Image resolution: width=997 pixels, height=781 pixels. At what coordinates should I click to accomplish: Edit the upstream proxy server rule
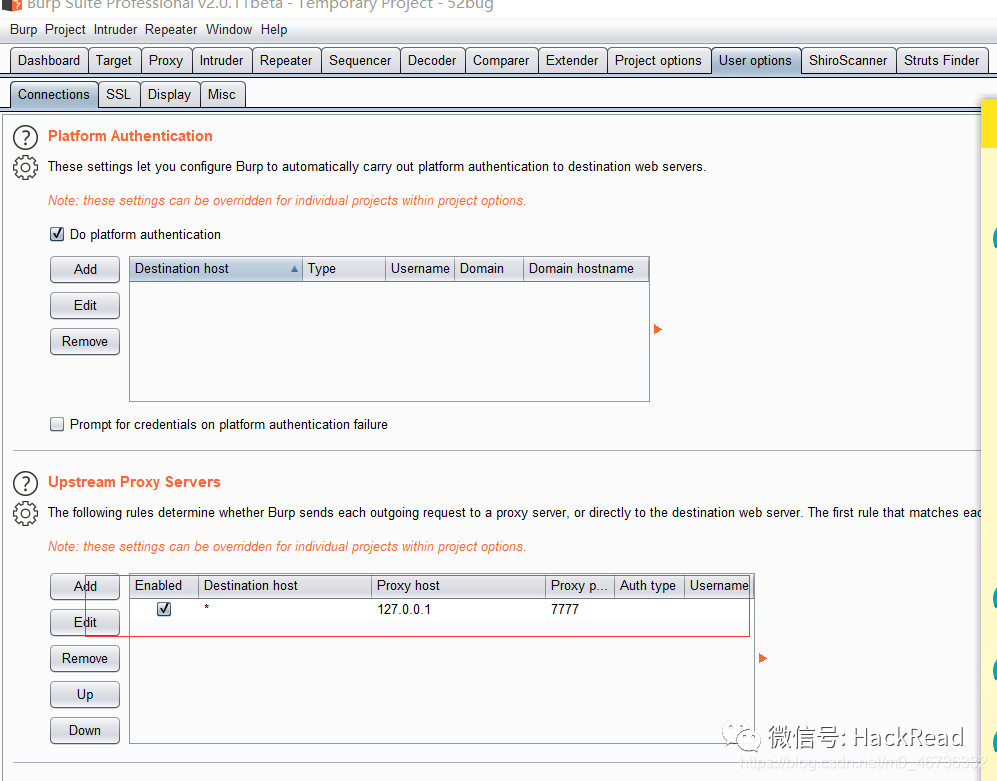pyautogui.click(x=85, y=622)
